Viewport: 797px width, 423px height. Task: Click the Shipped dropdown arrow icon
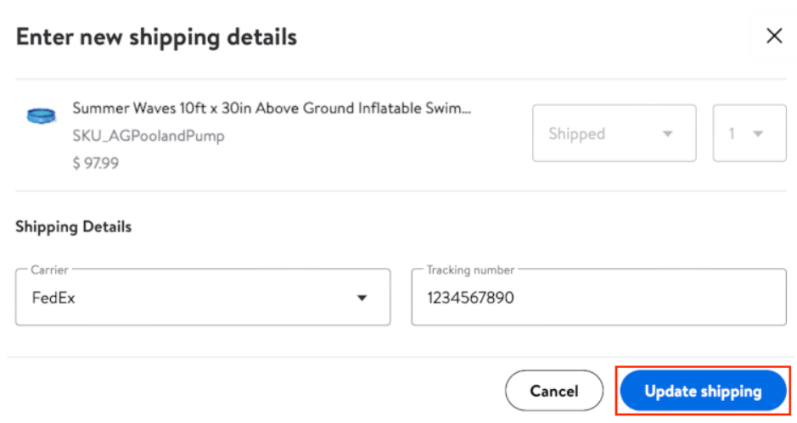pos(667,134)
